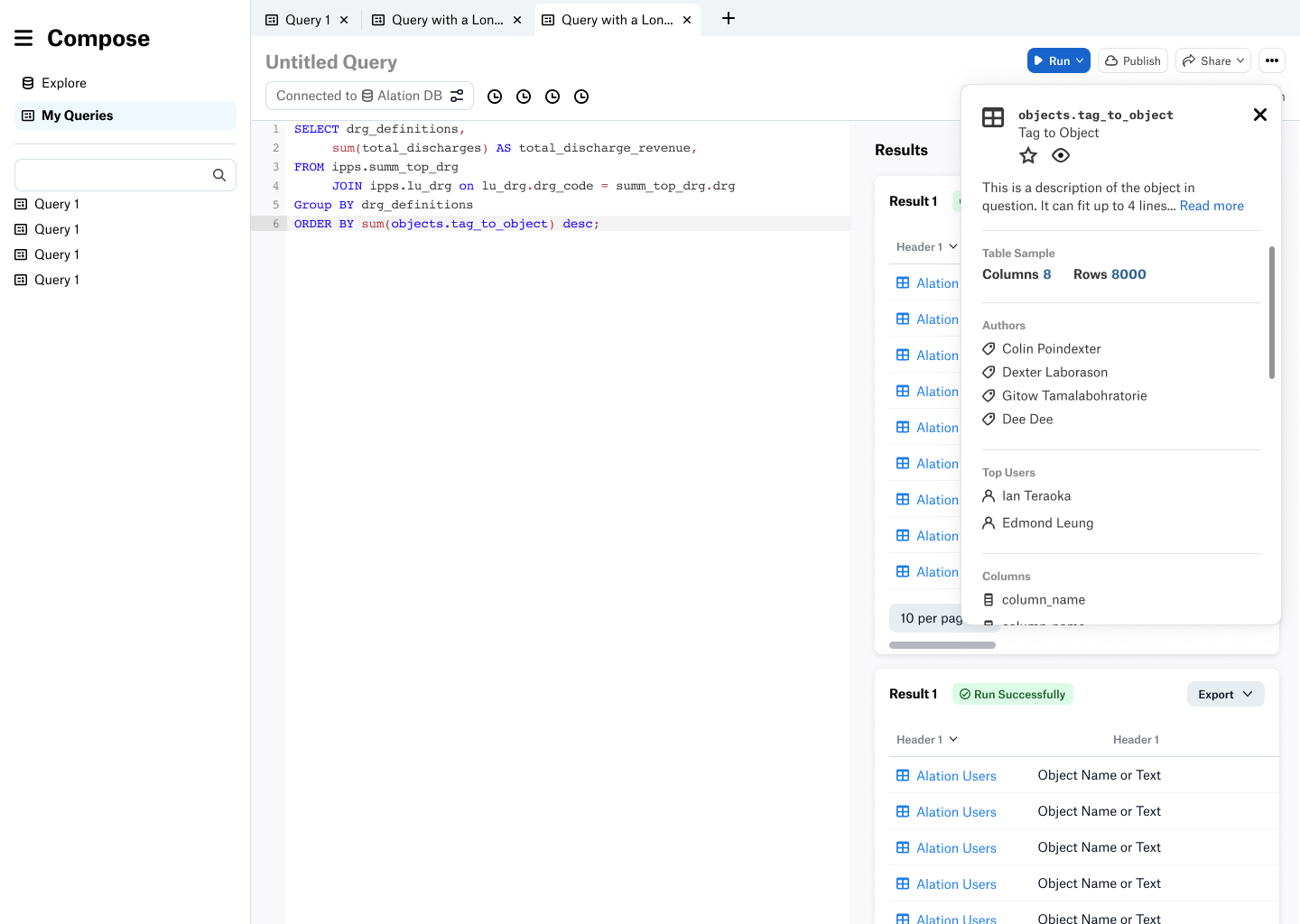Open author Gitow Tamalabohratorie
The height and width of the screenshot is (924, 1300).
pos(1074,395)
